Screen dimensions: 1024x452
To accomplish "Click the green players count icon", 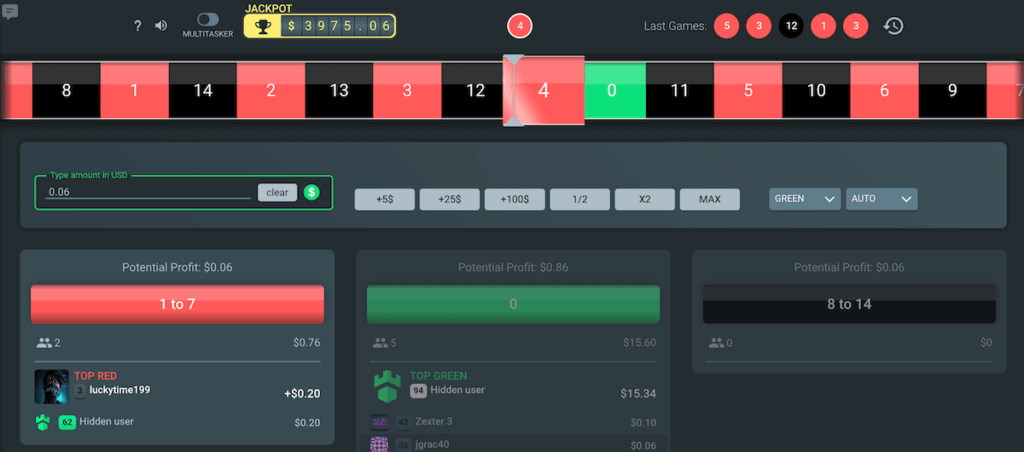I will (x=380, y=342).
